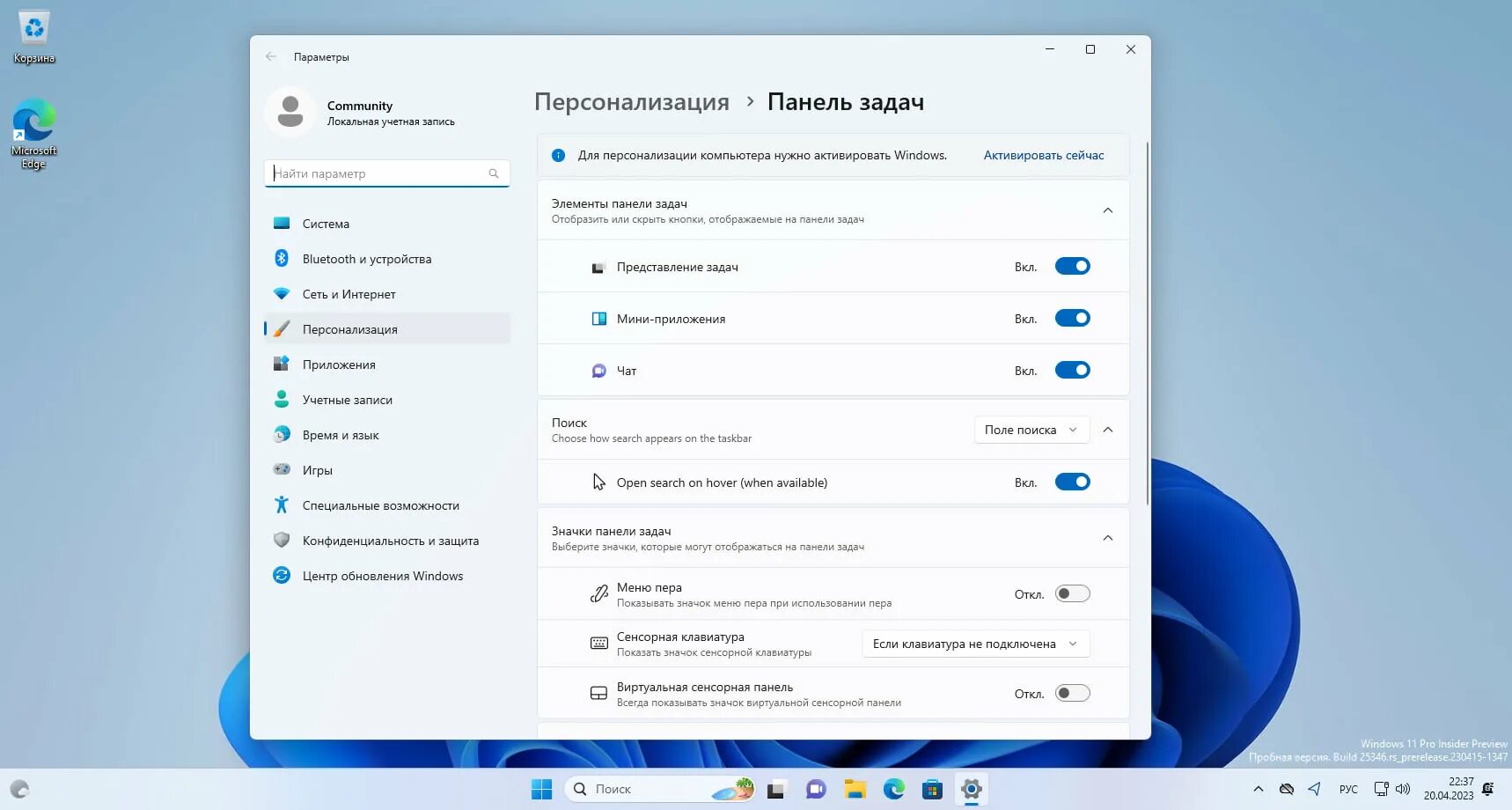
Task: Turn off Представление задач toggle
Action: click(x=1073, y=266)
